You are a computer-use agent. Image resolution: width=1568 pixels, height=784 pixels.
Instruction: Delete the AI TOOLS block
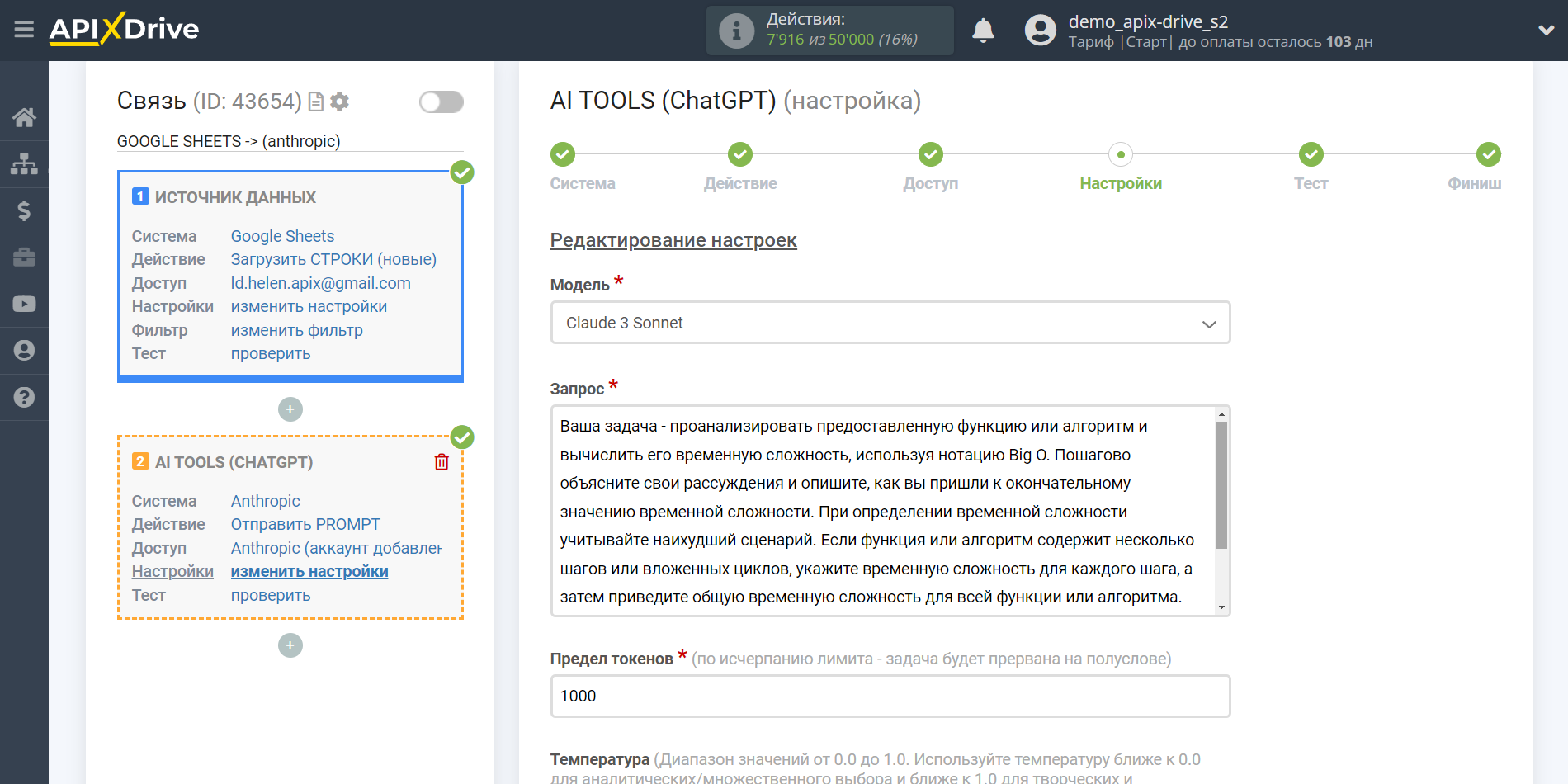(x=442, y=462)
